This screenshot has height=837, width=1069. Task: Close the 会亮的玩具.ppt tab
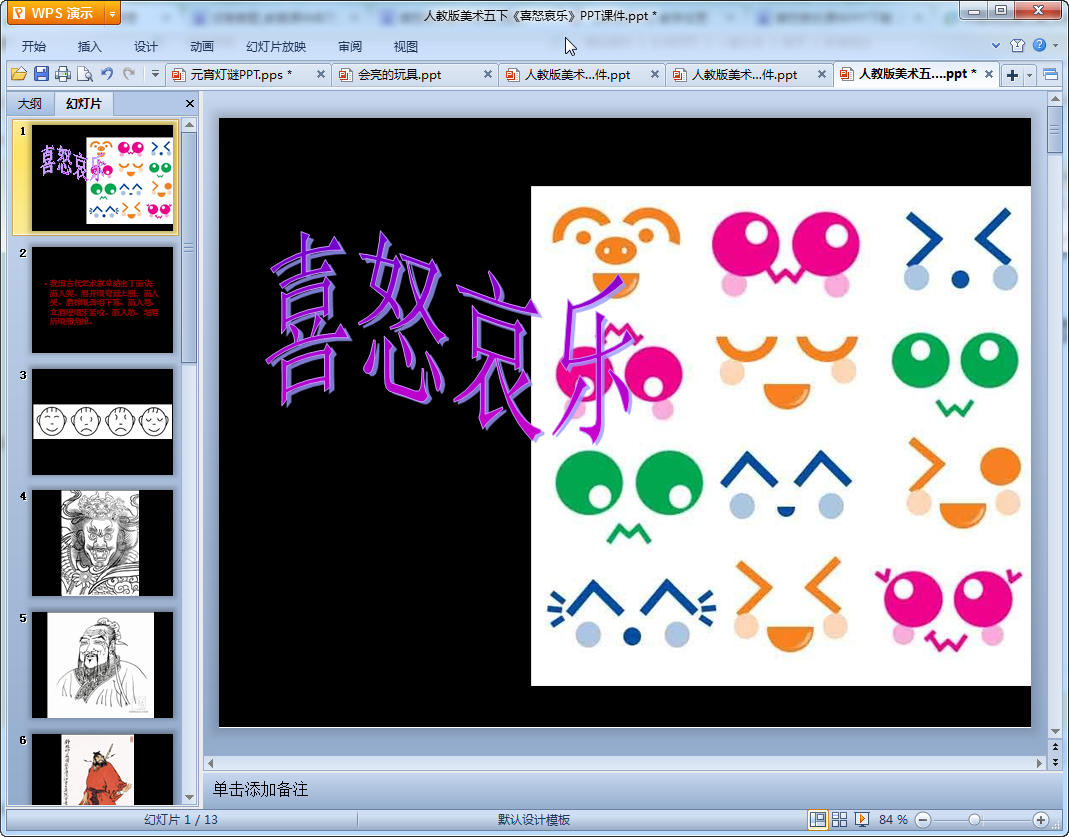(487, 74)
